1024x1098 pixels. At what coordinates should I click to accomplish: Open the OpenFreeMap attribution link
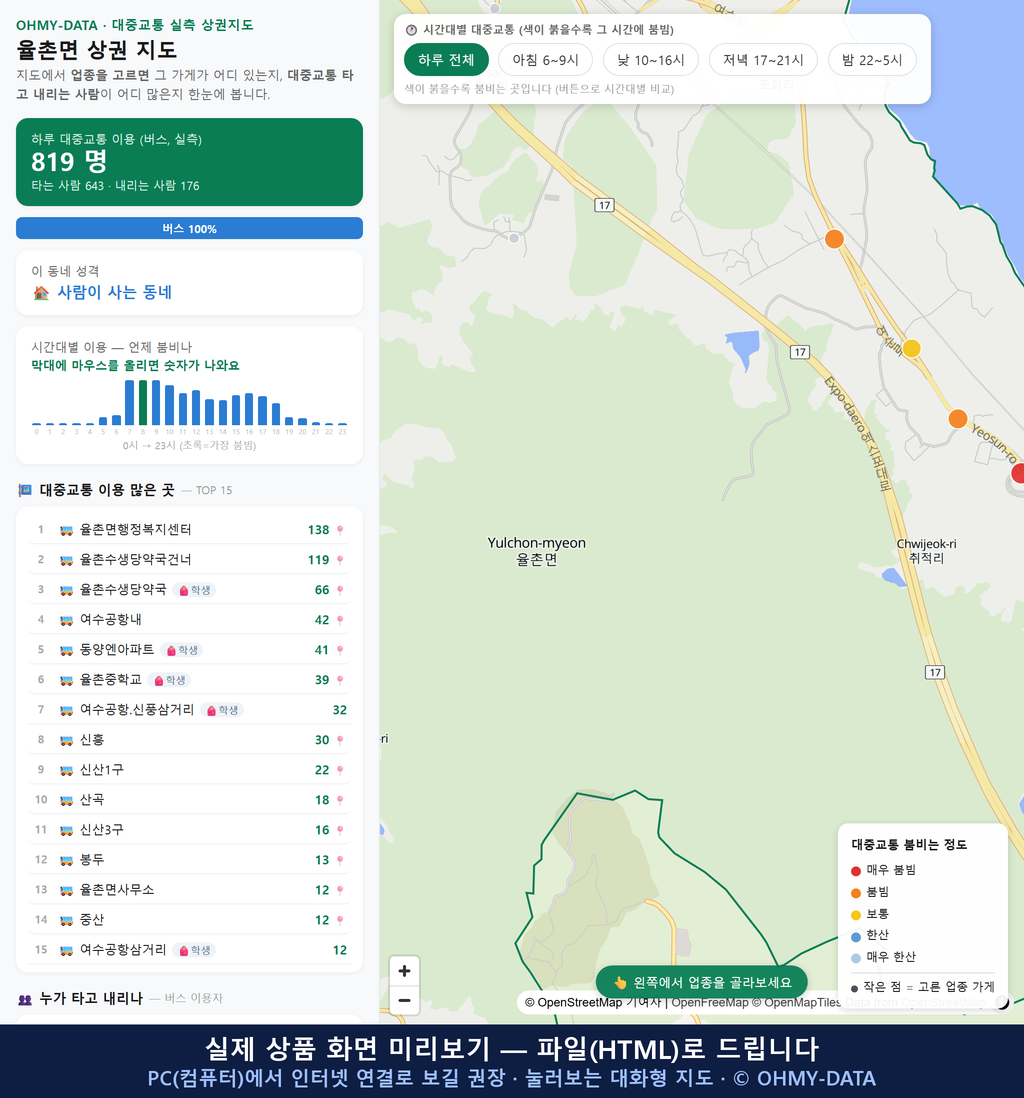(710, 1003)
